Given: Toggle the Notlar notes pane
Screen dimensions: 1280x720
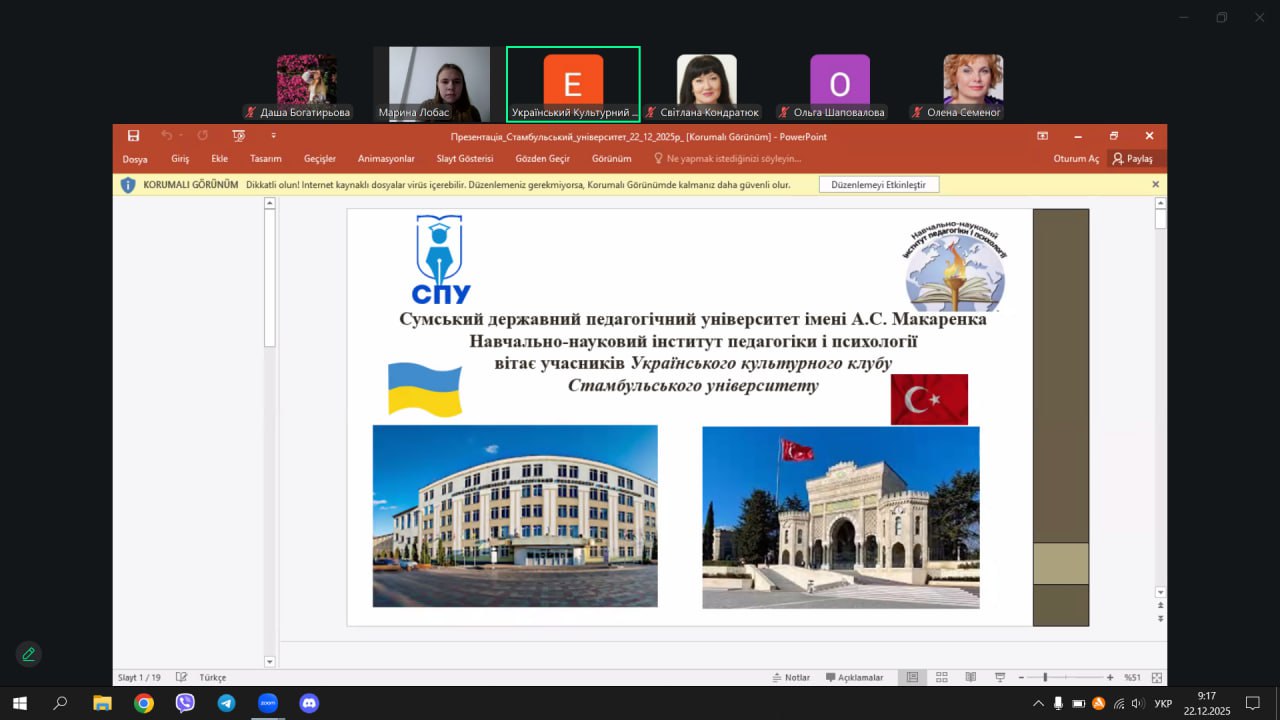Looking at the screenshot, I should (x=791, y=677).
